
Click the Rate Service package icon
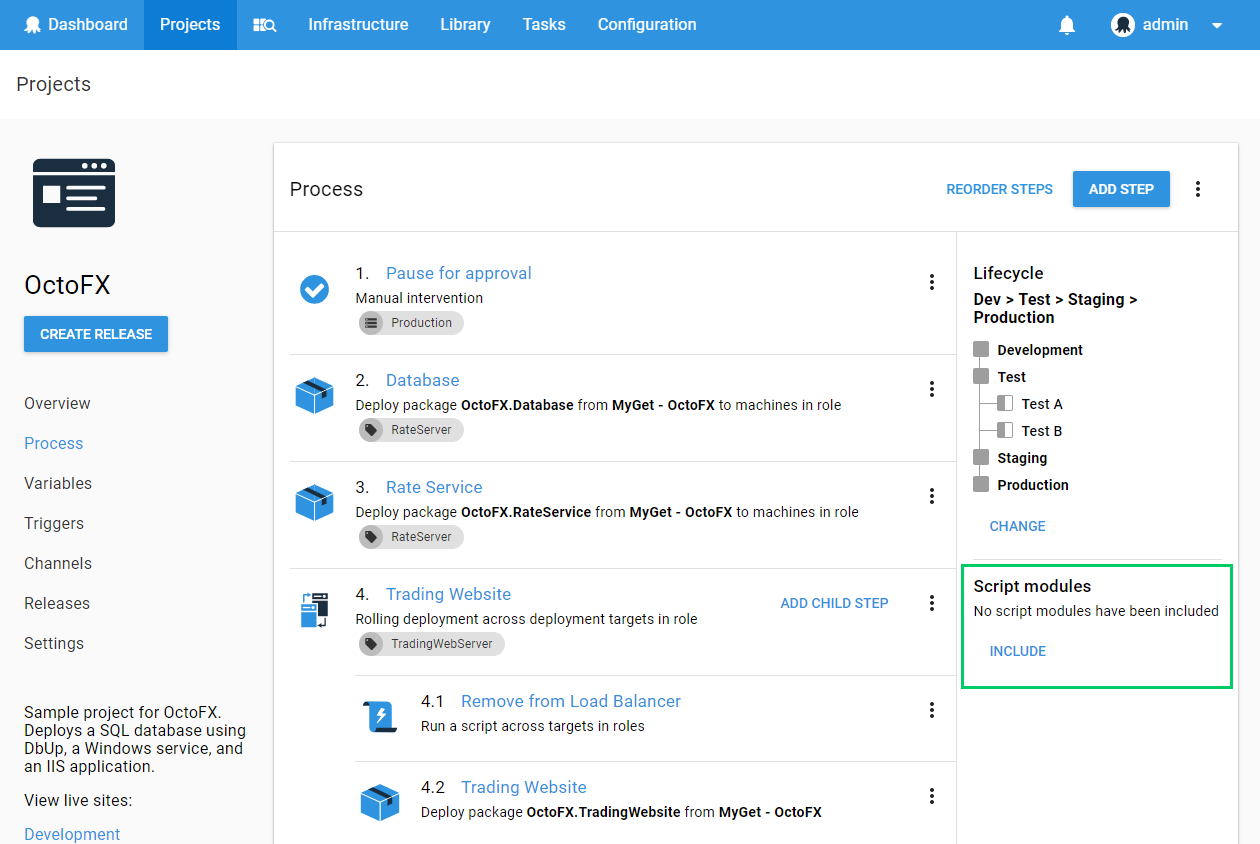pos(314,502)
